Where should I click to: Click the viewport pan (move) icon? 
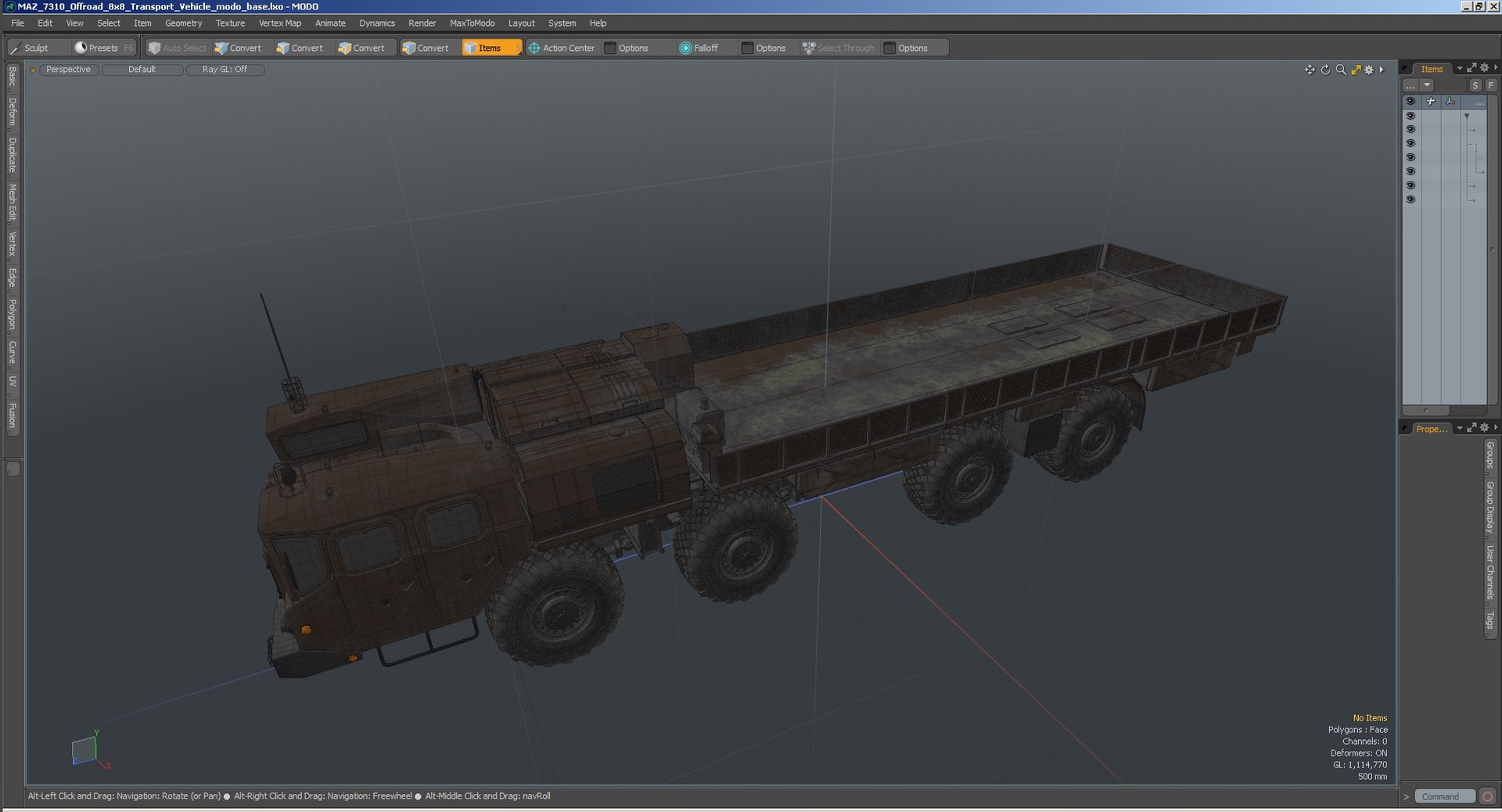pyautogui.click(x=1310, y=70)
